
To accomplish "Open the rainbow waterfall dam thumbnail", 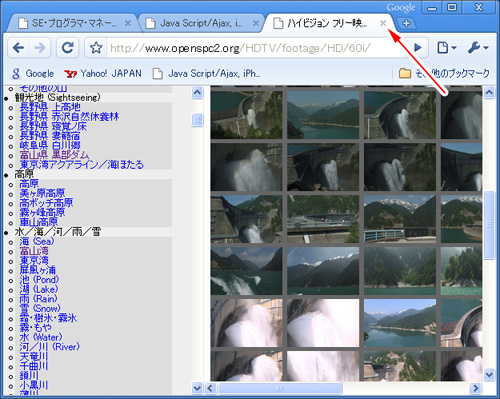I will point(247,167).
